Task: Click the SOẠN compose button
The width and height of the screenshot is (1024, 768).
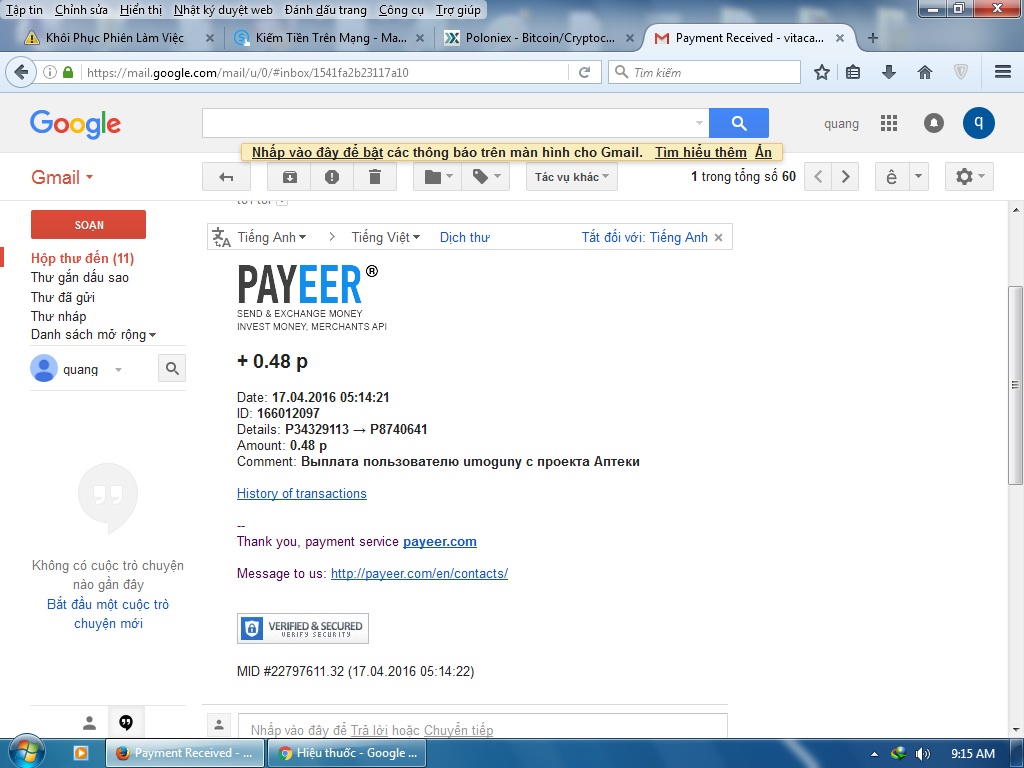Action: tap(88, 225)
